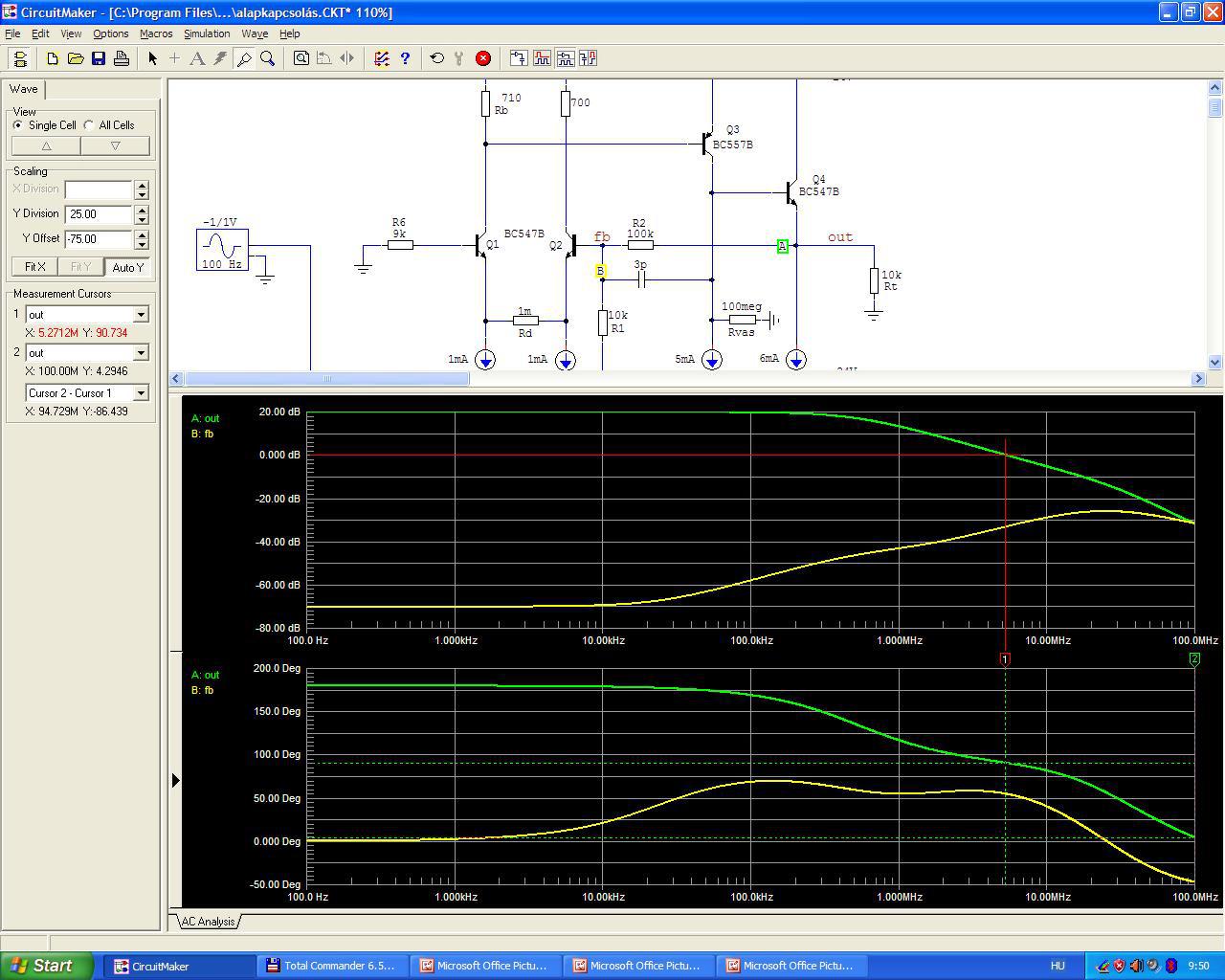Expand the Cursor 2 - Cursor 1 dropdown

coord(141,393)
